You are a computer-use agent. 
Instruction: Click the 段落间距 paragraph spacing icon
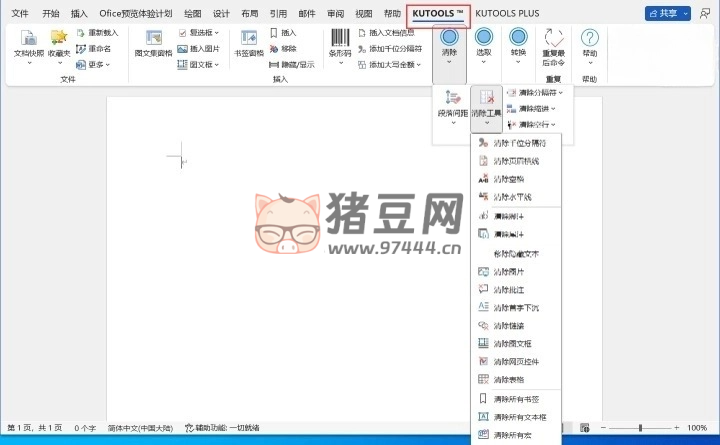[452, 104]
